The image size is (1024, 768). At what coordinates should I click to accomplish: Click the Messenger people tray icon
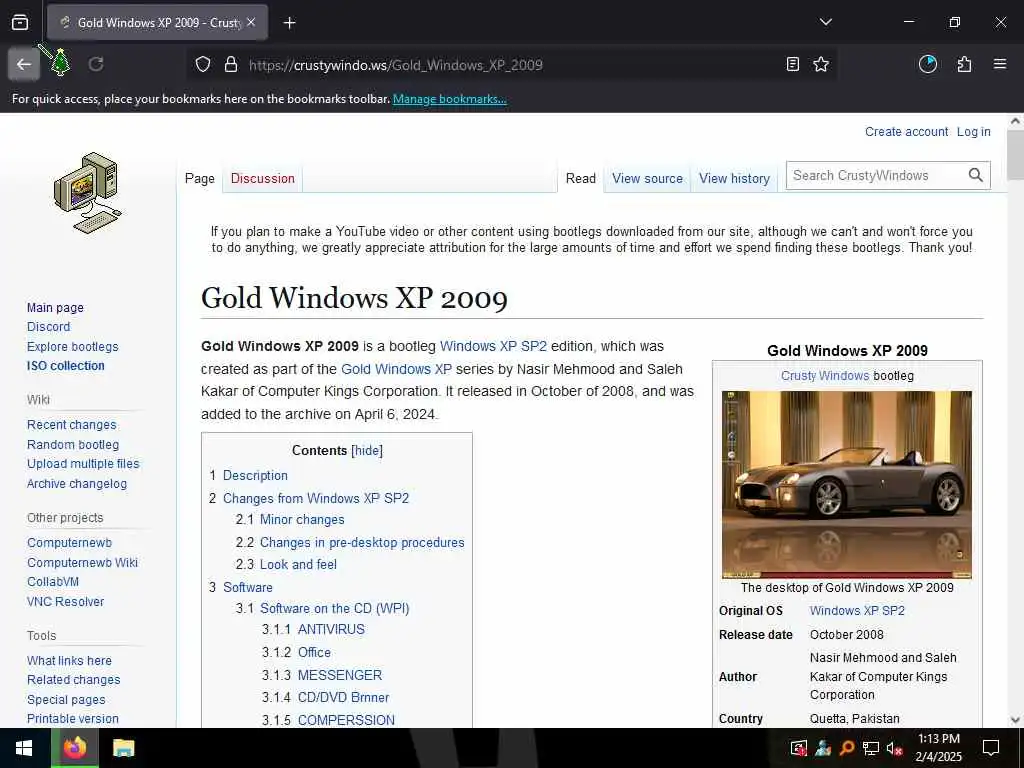click(823, 748)
